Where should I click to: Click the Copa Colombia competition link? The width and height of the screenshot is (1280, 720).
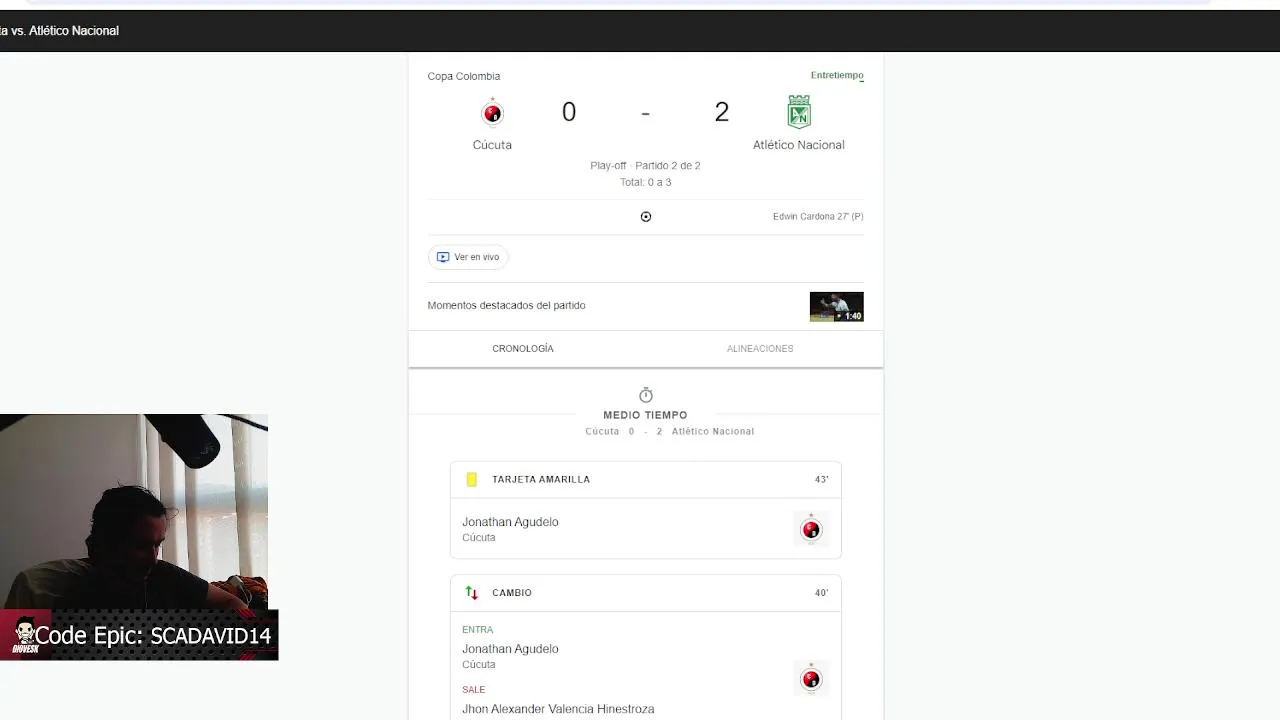tap(464, 76)
